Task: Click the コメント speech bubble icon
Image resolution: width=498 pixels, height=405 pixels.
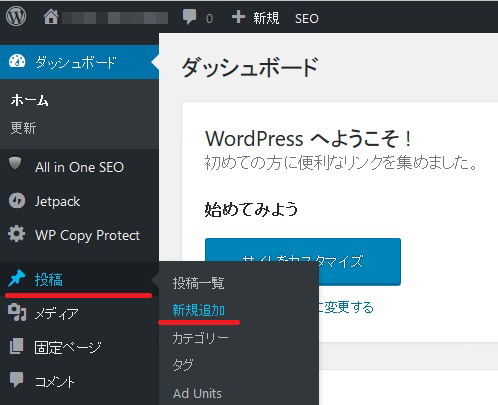Action: click(x=16, y=380)
